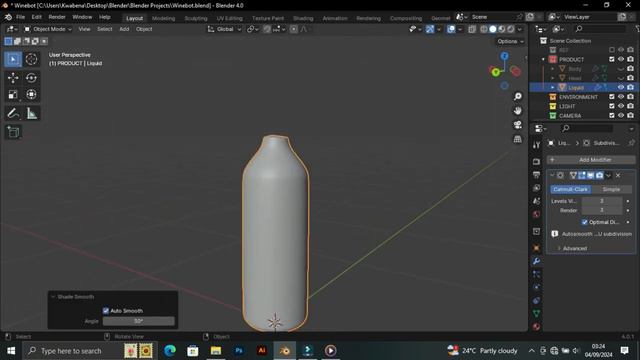Screen dimensions: 640x360
Task: Switch to the Modeling workspace tab
Action: 163,18
